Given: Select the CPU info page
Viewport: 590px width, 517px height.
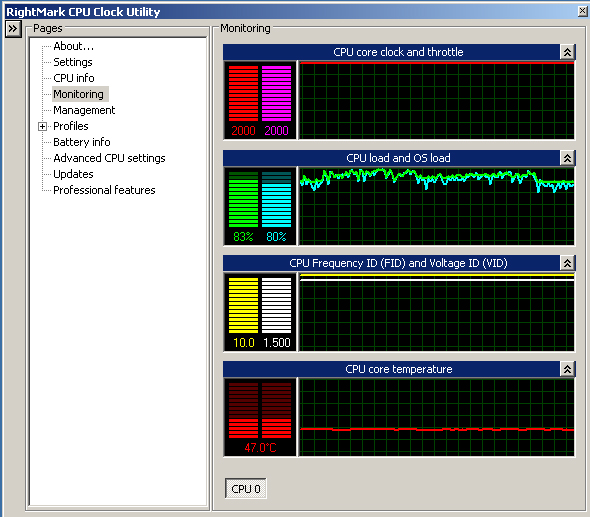Looking at the screenshot, I should [x=74, y=78].
